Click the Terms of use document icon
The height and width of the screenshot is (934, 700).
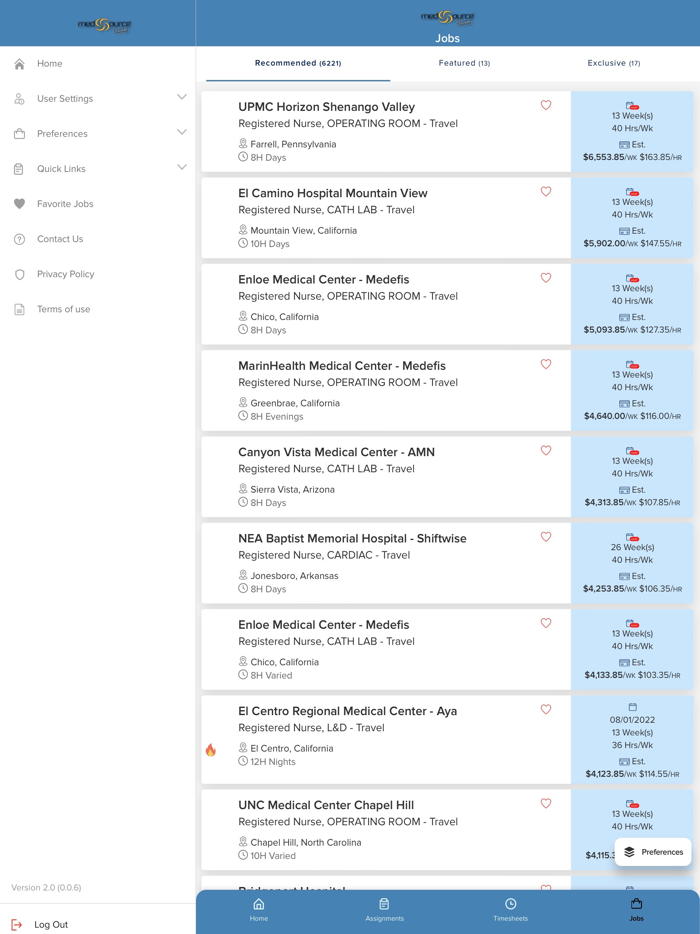pos(20,309)
